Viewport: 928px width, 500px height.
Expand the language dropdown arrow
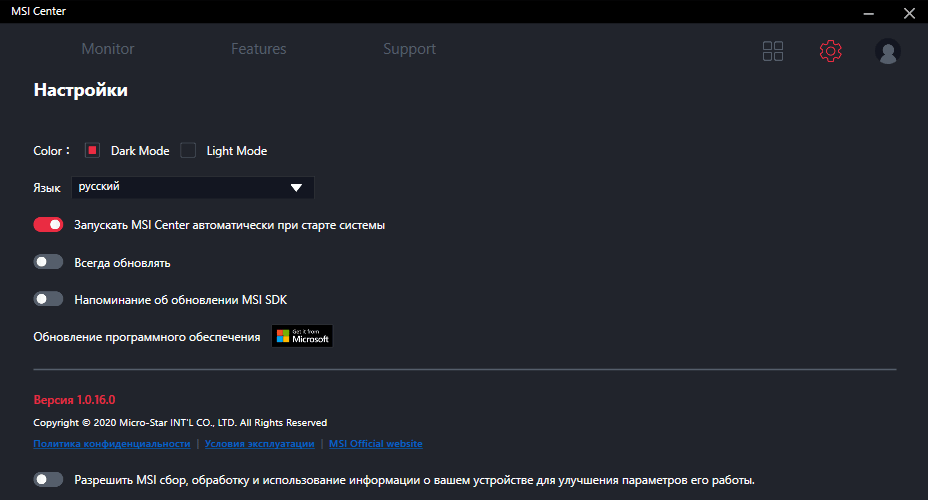(296, 187)
